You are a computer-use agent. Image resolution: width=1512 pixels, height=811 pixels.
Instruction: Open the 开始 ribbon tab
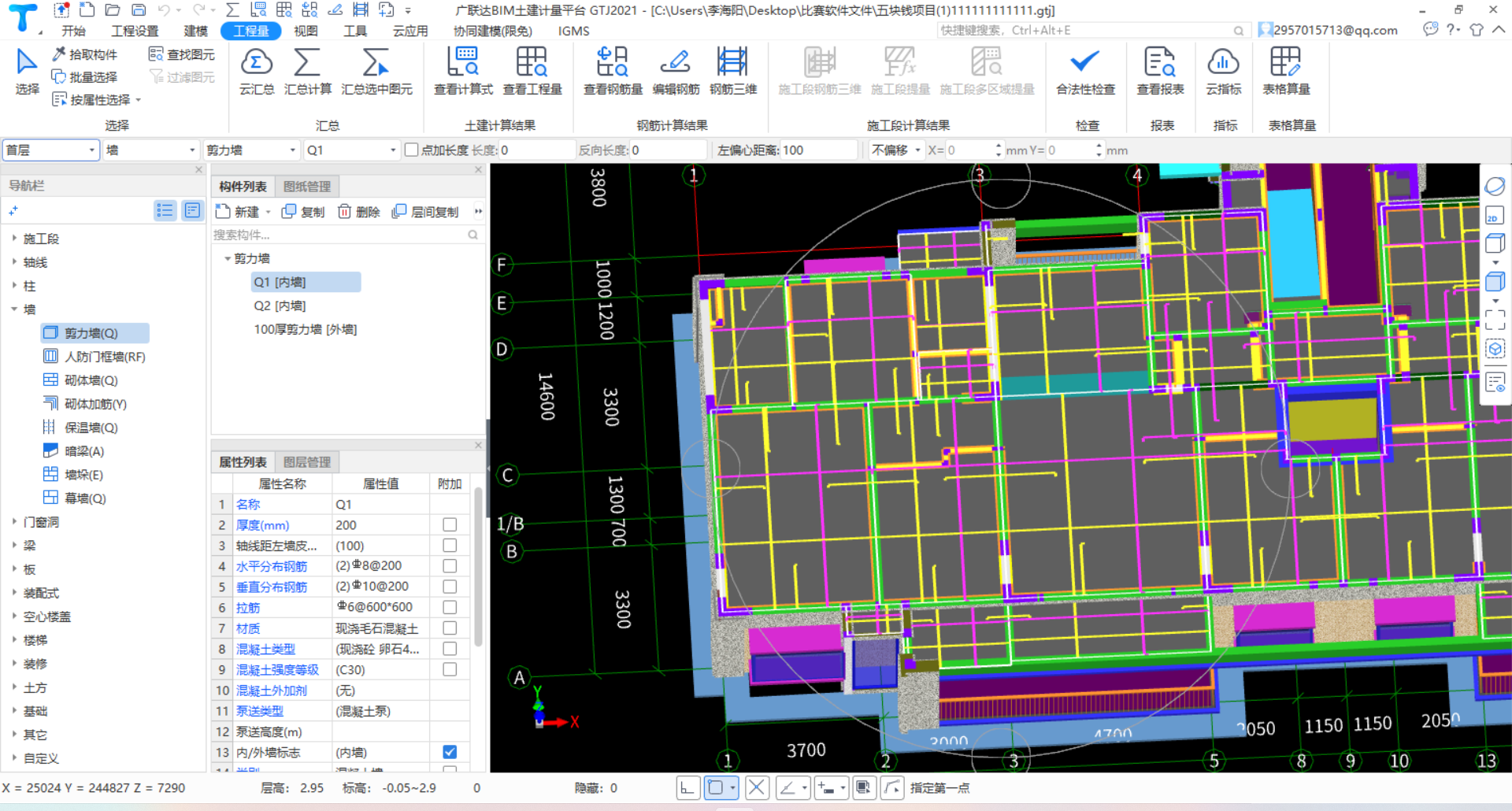73,31
